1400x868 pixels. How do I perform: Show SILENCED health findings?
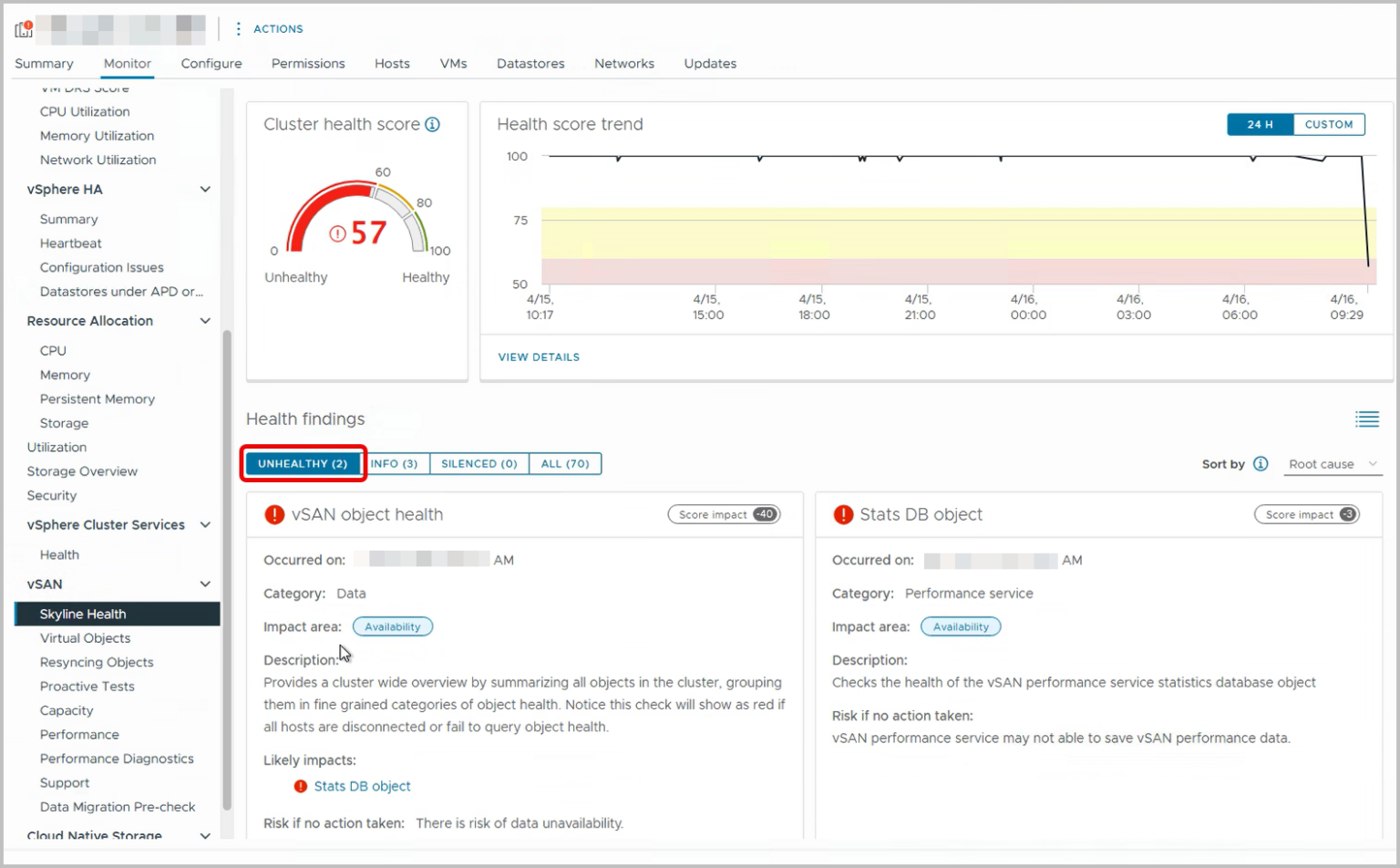479,463
